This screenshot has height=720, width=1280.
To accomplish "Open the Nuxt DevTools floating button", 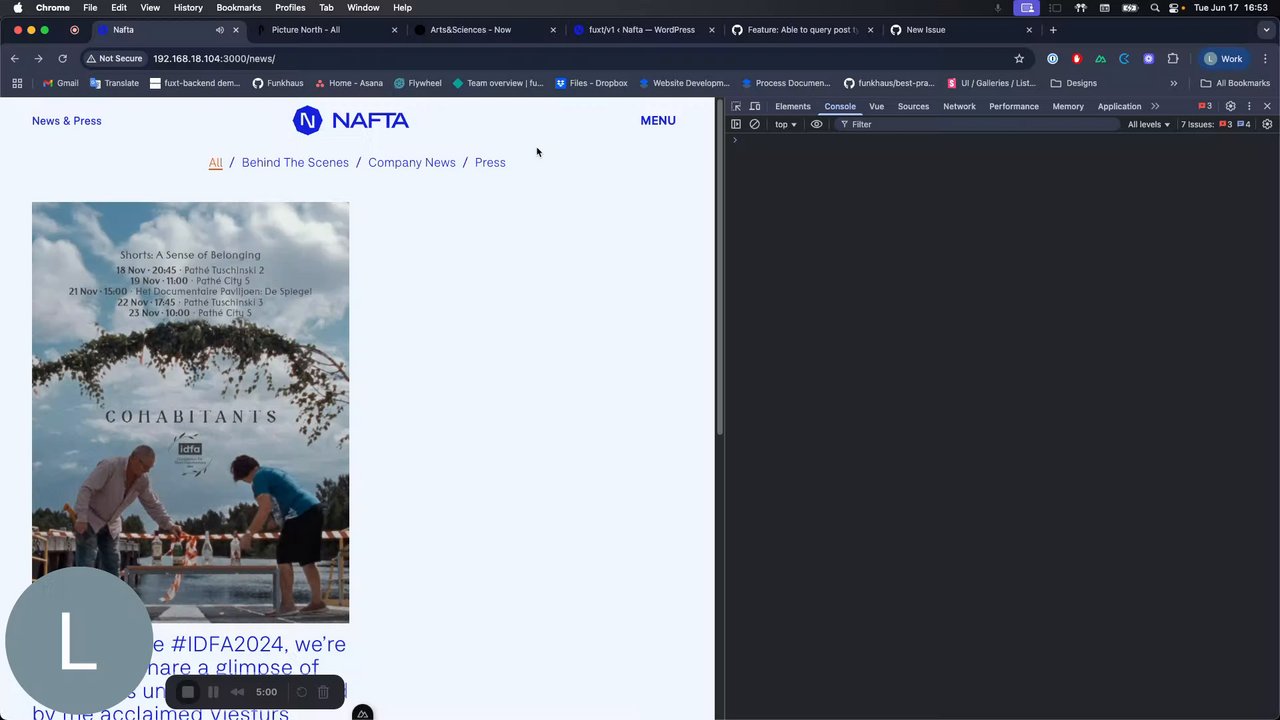I will point(363,713).
